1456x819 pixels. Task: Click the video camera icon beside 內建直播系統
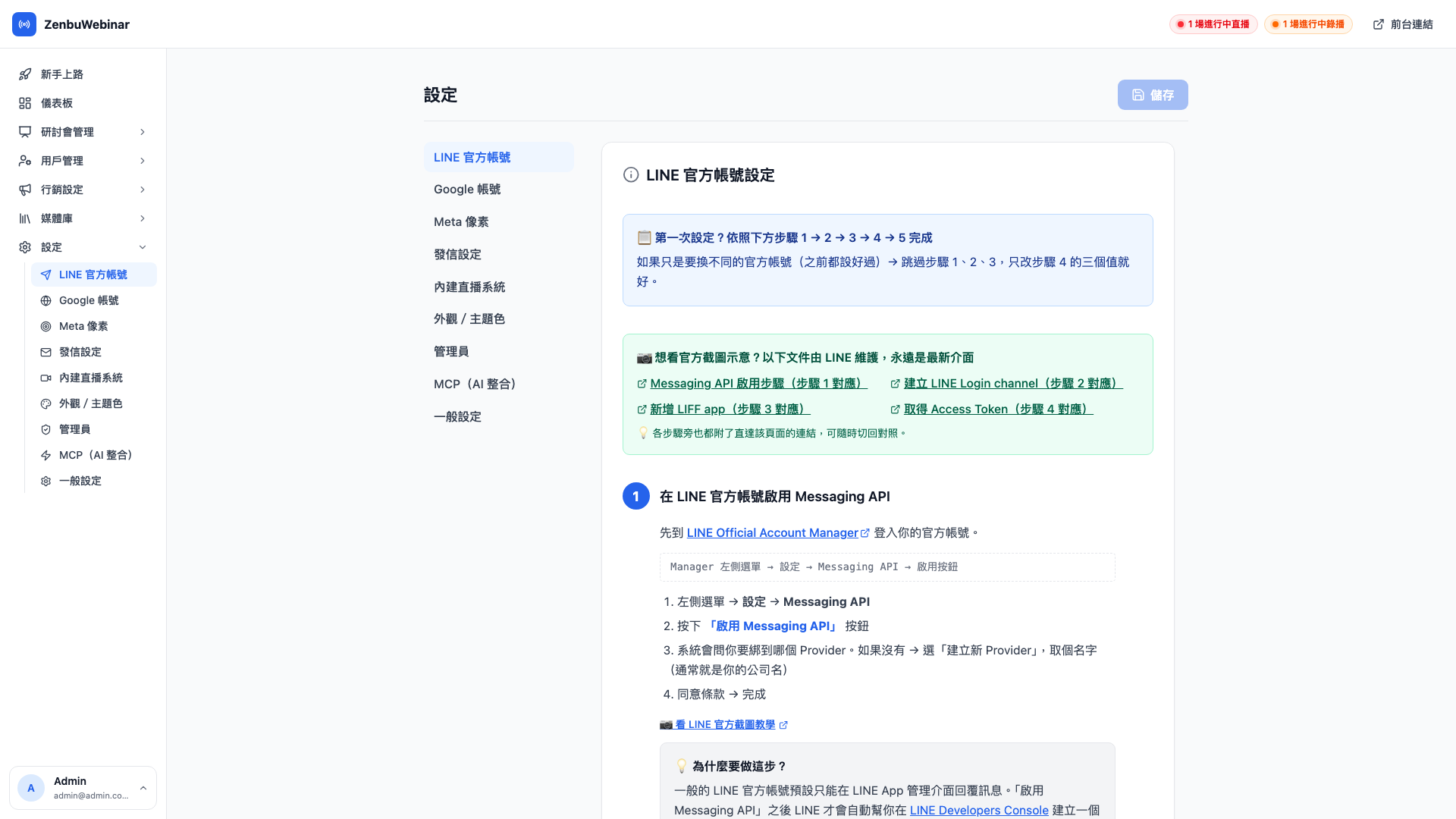46,378
